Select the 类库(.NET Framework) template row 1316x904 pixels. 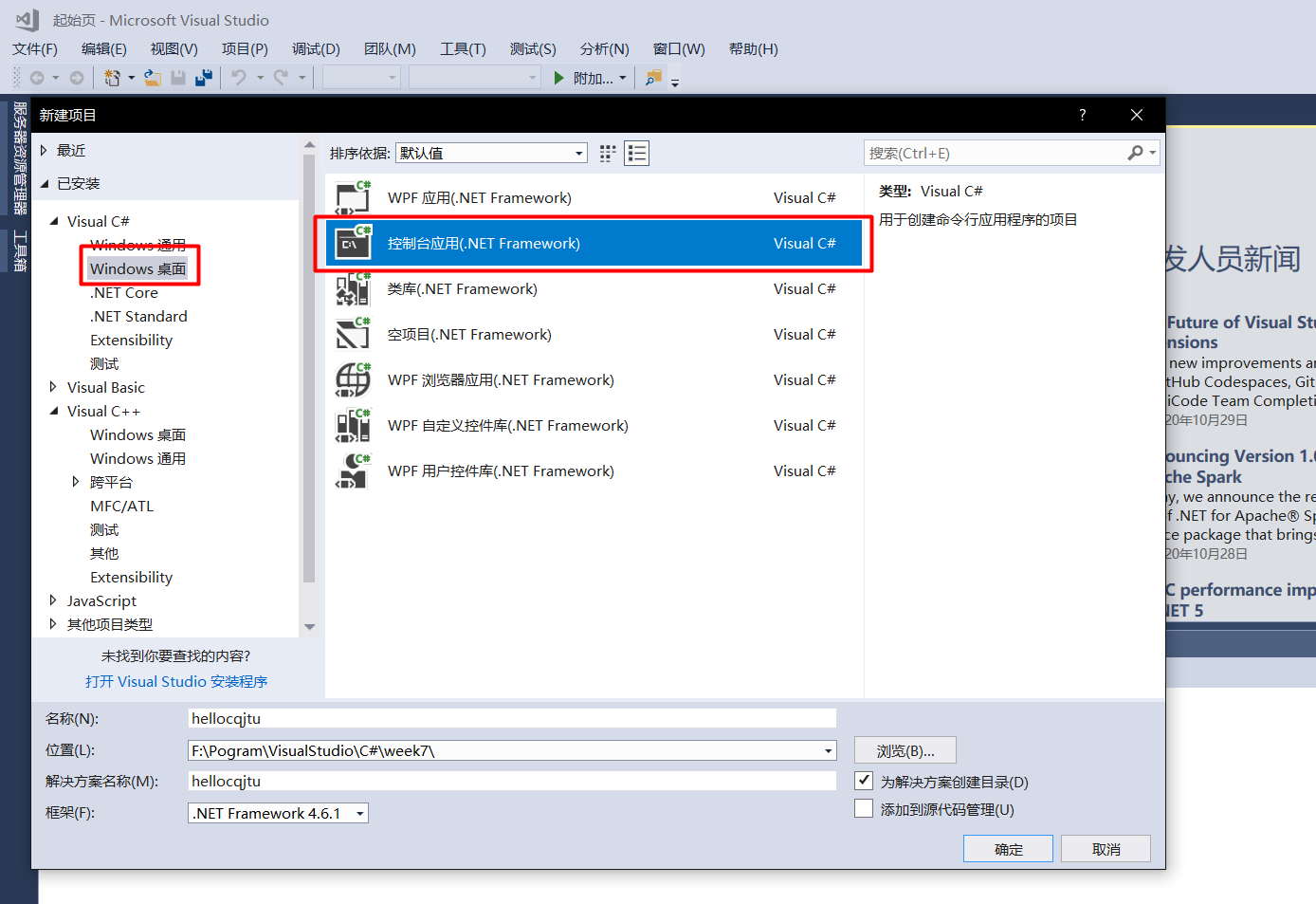[x=594, y=288]
